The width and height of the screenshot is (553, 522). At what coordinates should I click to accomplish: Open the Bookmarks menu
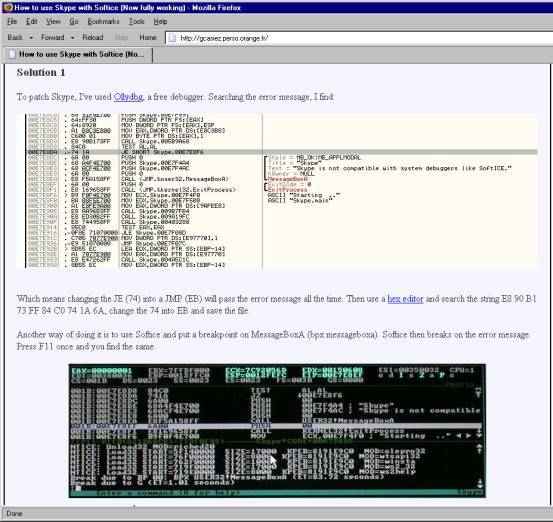pyautogui.click(x=103, y=22)
